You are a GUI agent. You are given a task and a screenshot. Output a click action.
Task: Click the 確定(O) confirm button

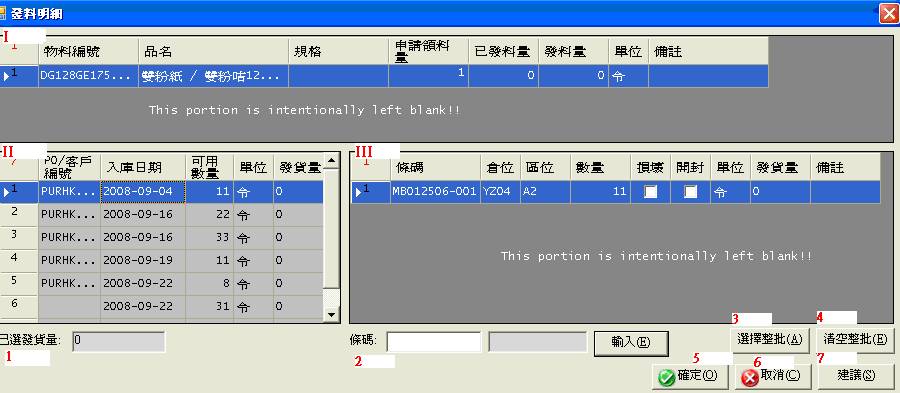pyautogui.click(x=690, y=376)
